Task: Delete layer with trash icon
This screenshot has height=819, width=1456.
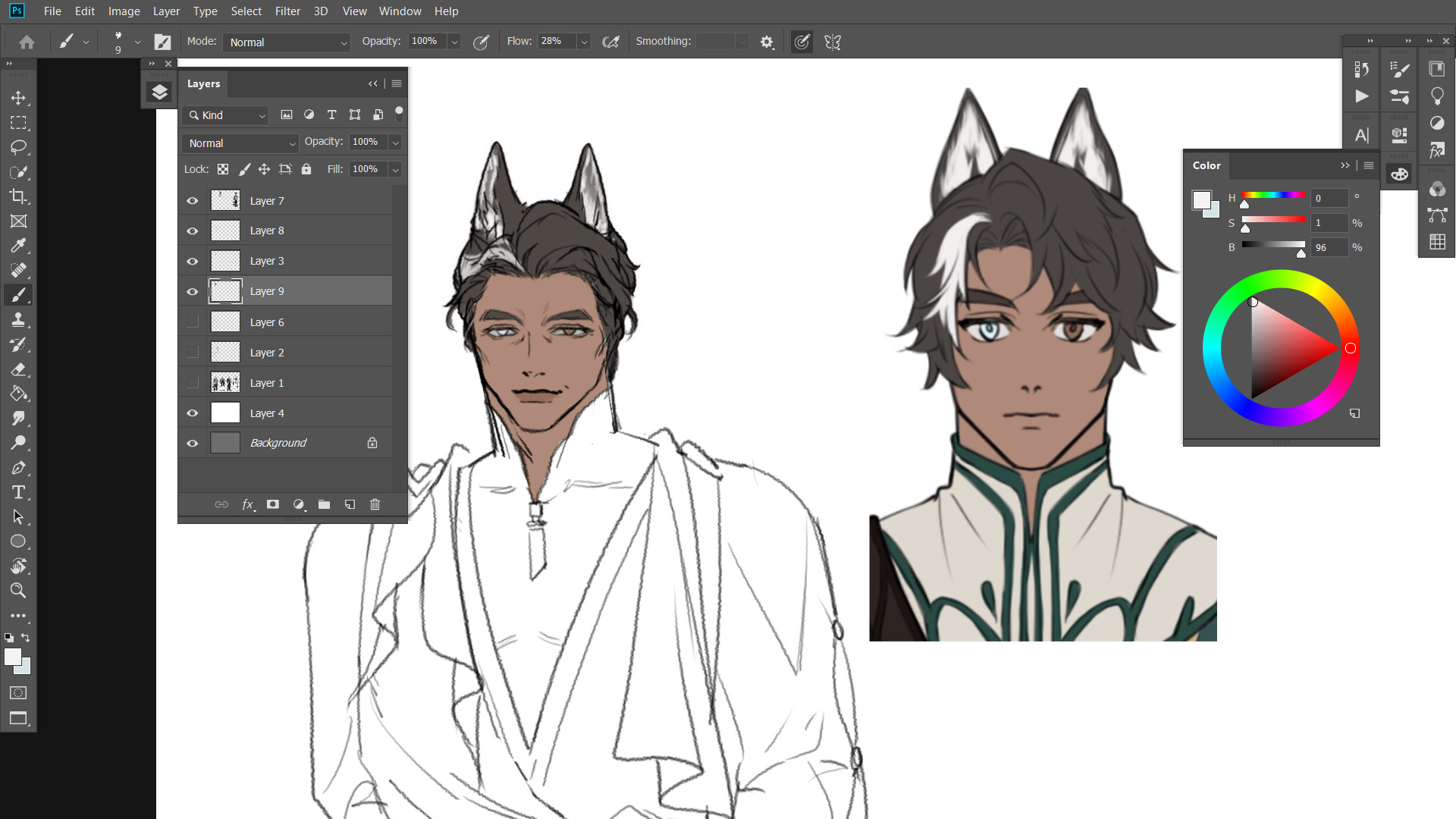Action: coord(375,504)
